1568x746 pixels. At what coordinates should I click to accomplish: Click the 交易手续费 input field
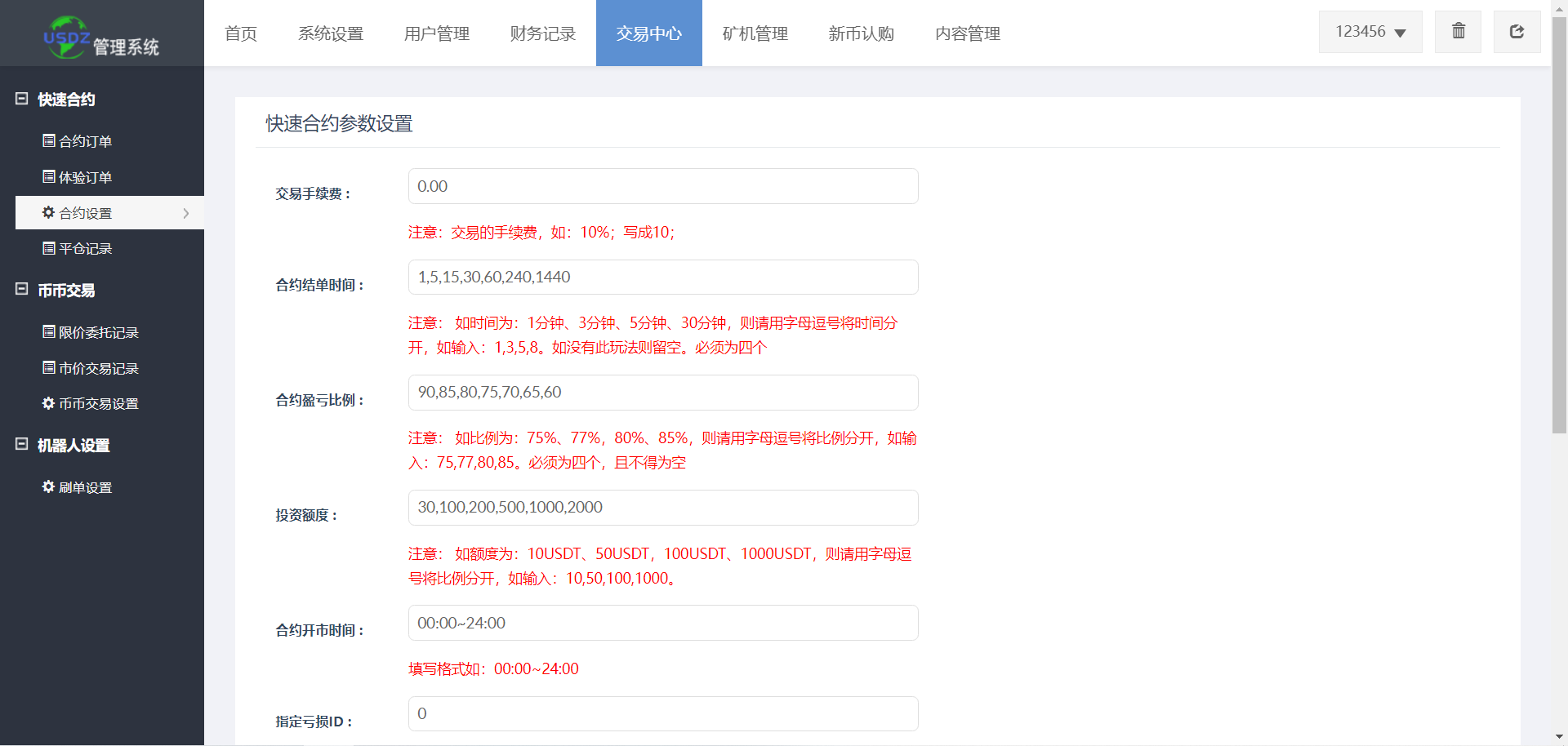tap(662, 186)
